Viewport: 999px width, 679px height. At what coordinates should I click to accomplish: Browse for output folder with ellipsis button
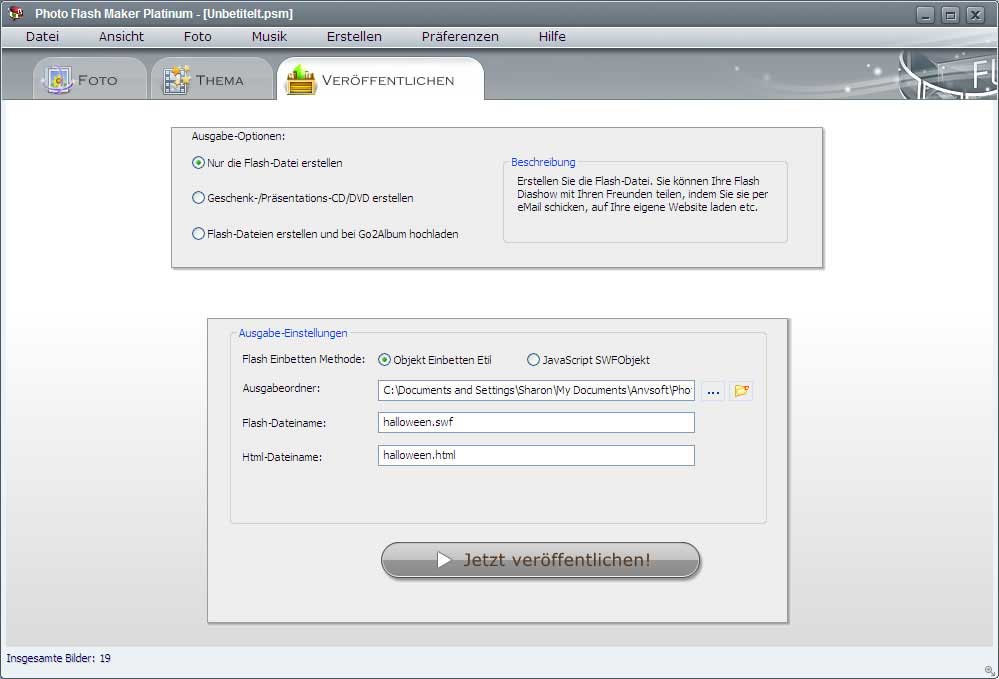coord(713,391)
